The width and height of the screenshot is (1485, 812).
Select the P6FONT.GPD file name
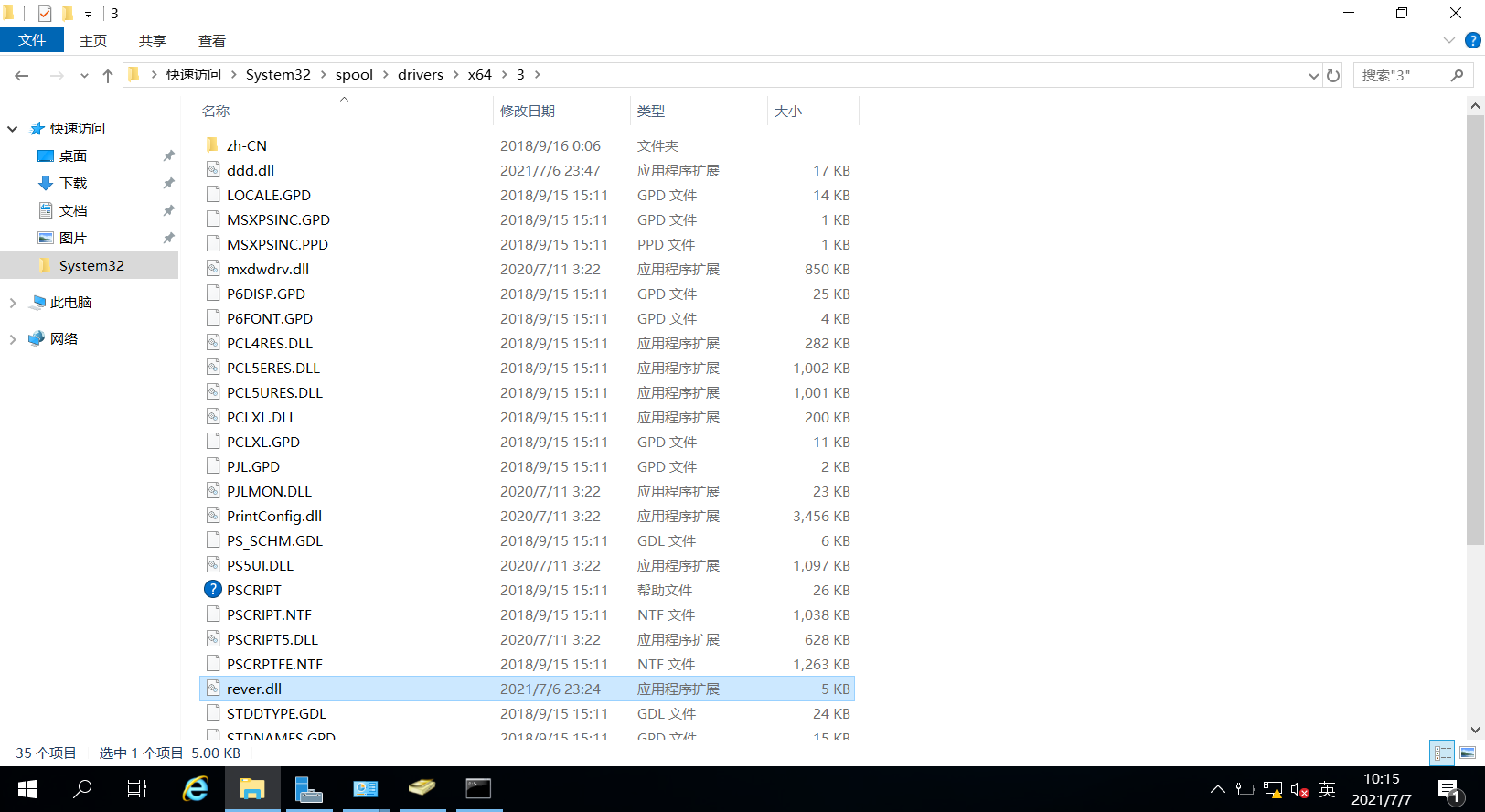point(270,319)
